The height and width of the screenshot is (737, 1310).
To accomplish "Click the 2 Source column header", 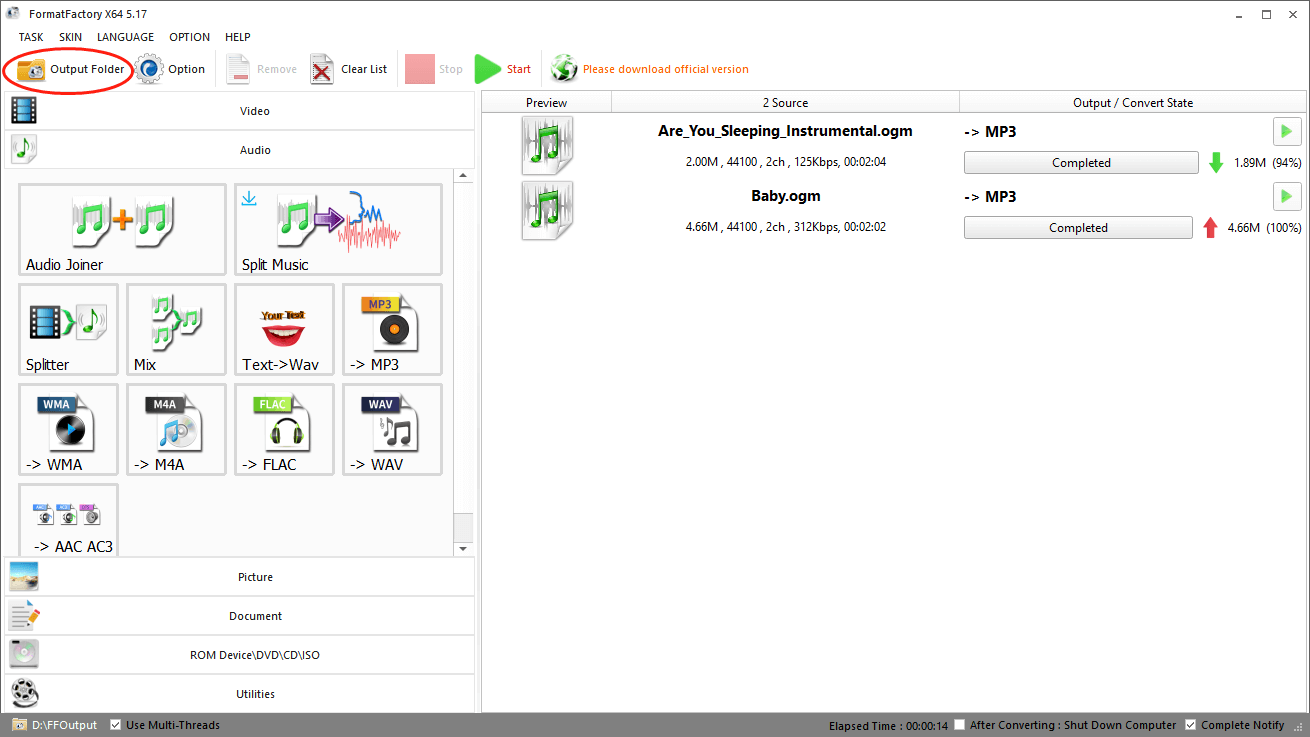I will coord(785,102).
